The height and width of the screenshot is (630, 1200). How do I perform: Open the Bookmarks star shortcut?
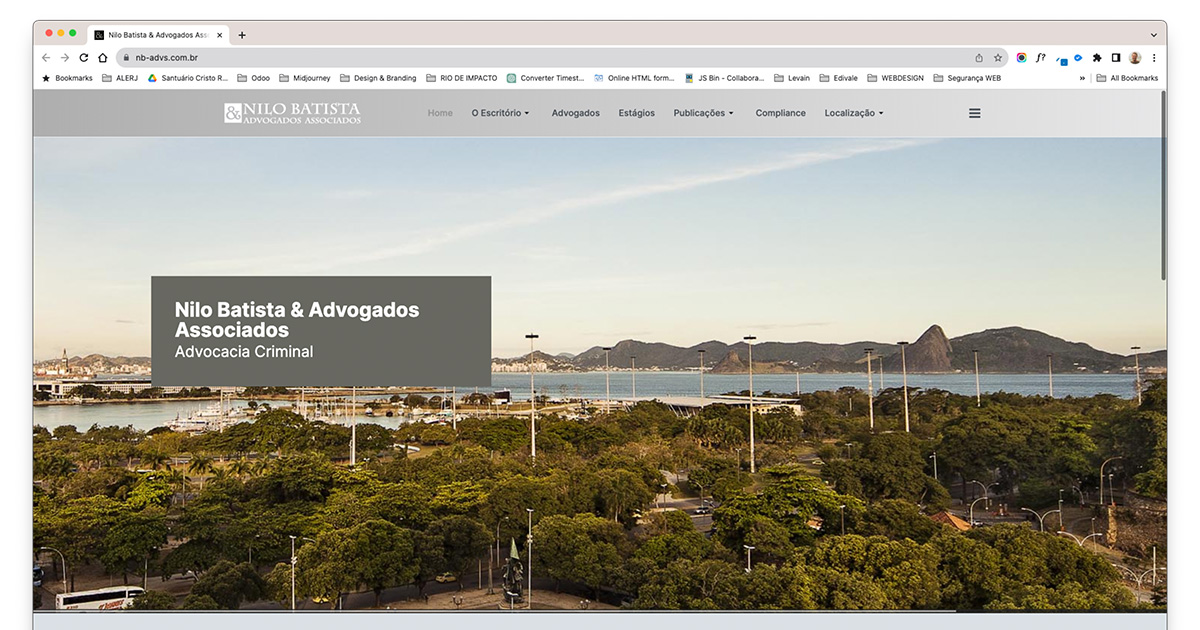(67, 78)
